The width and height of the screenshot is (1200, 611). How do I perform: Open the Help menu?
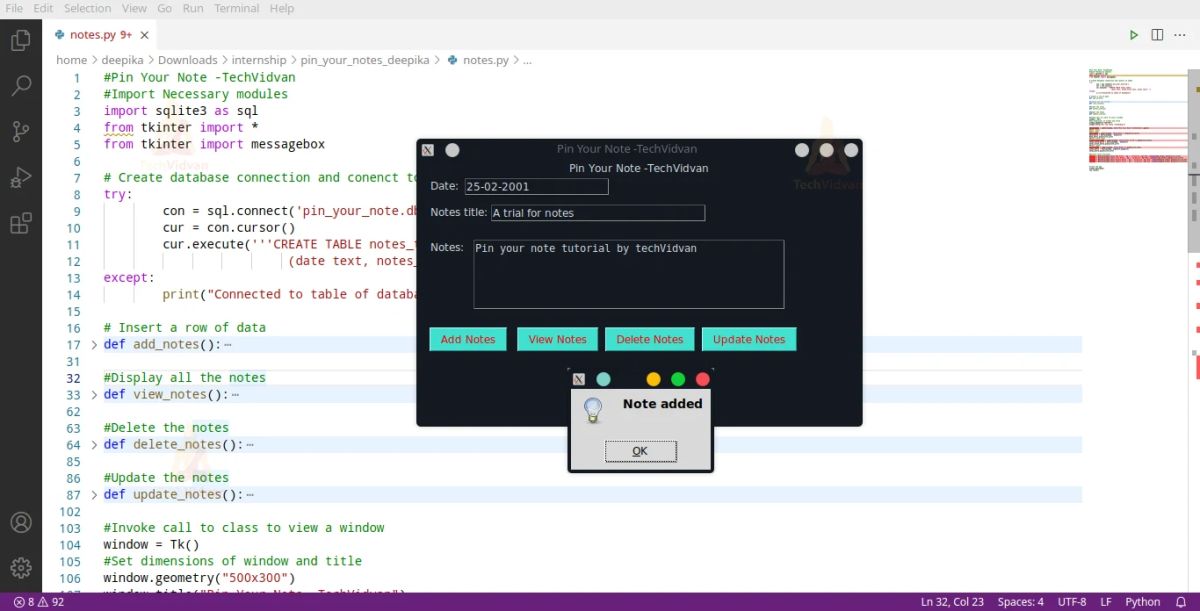(282, 8)
